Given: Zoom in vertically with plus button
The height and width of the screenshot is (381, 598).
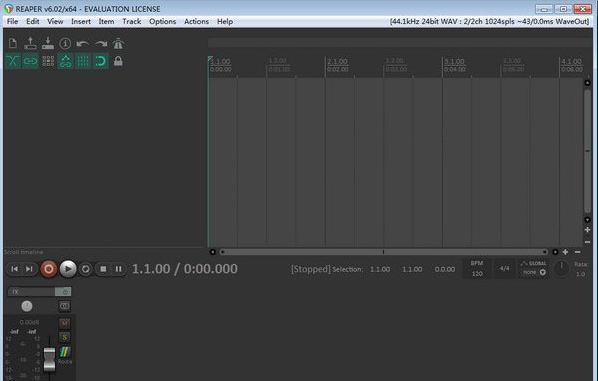Looking at the screenshot, I should [x=587, y=230].
